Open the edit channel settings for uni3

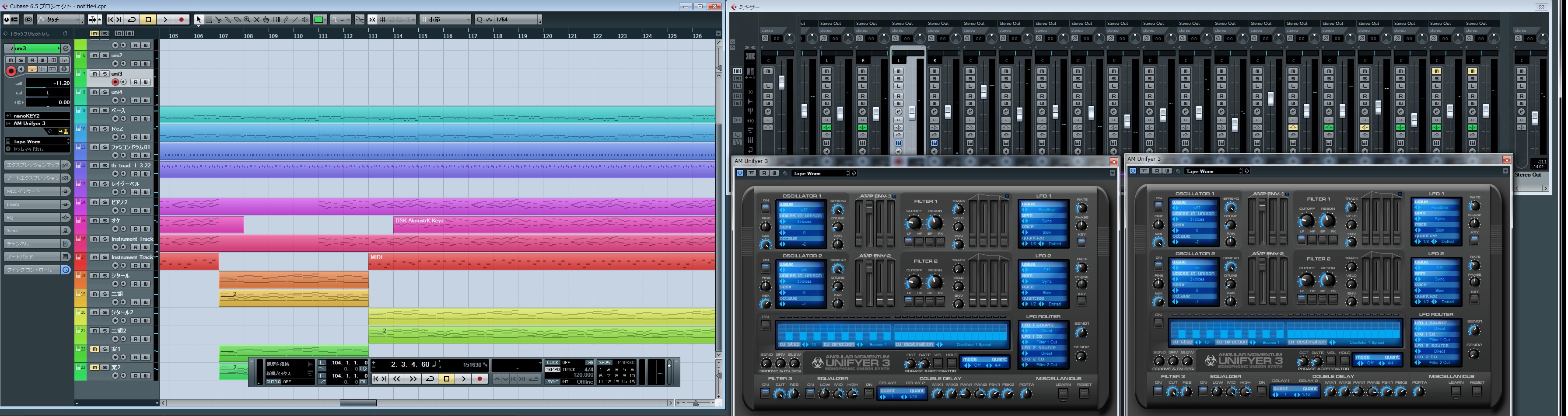(66, 48)
